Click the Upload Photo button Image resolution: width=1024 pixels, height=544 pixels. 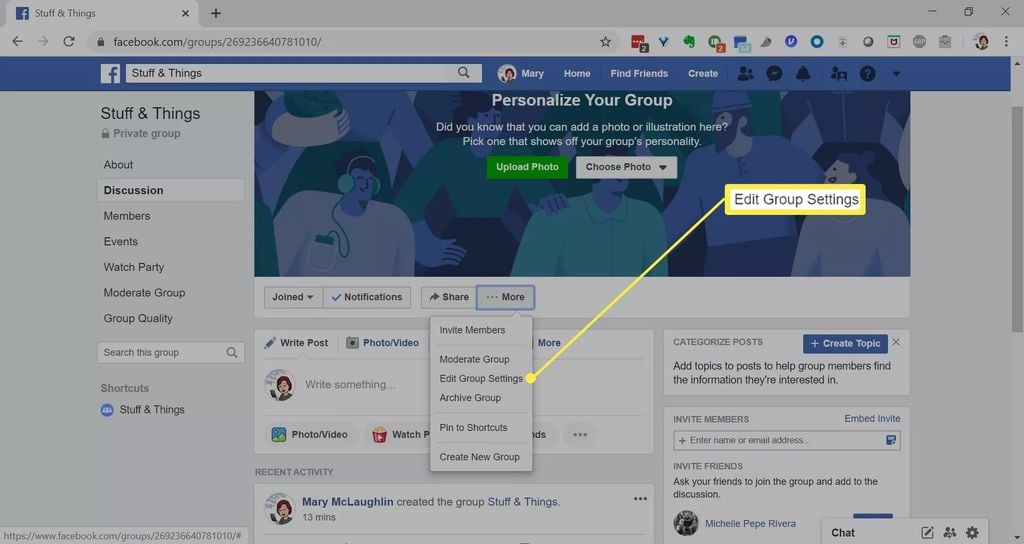[527, 167]
